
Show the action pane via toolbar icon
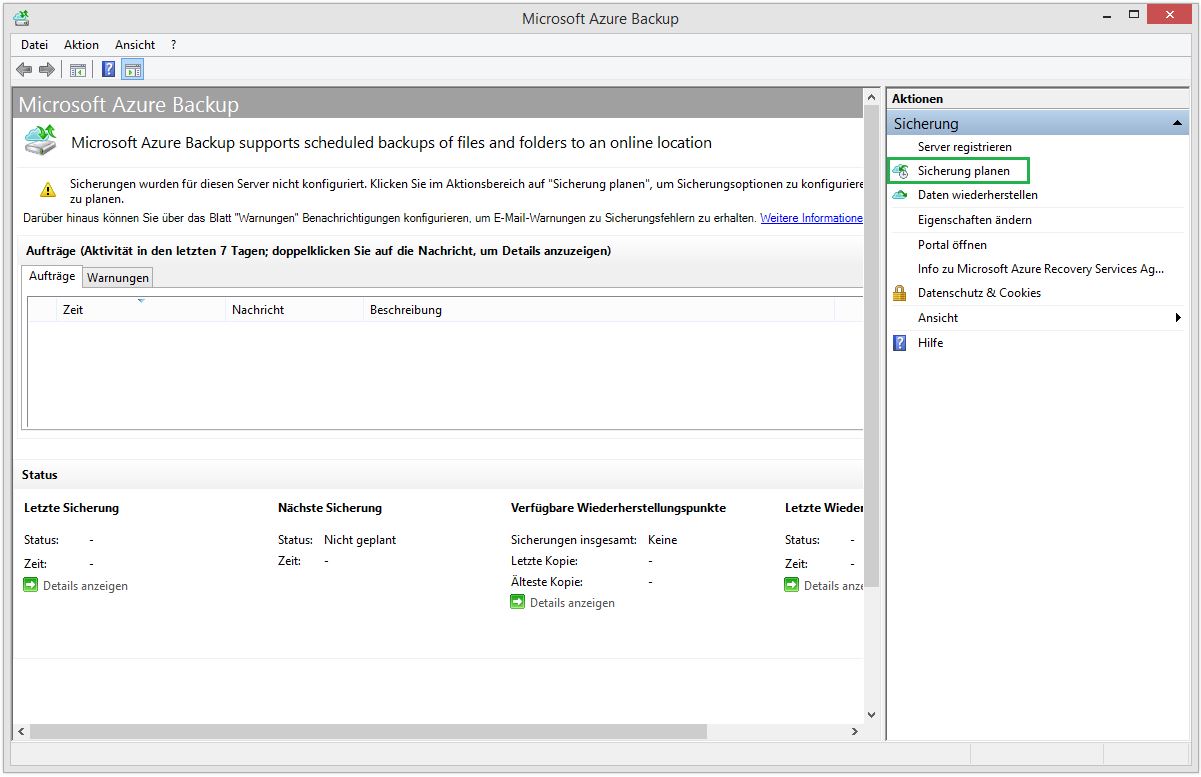[134, 69]
